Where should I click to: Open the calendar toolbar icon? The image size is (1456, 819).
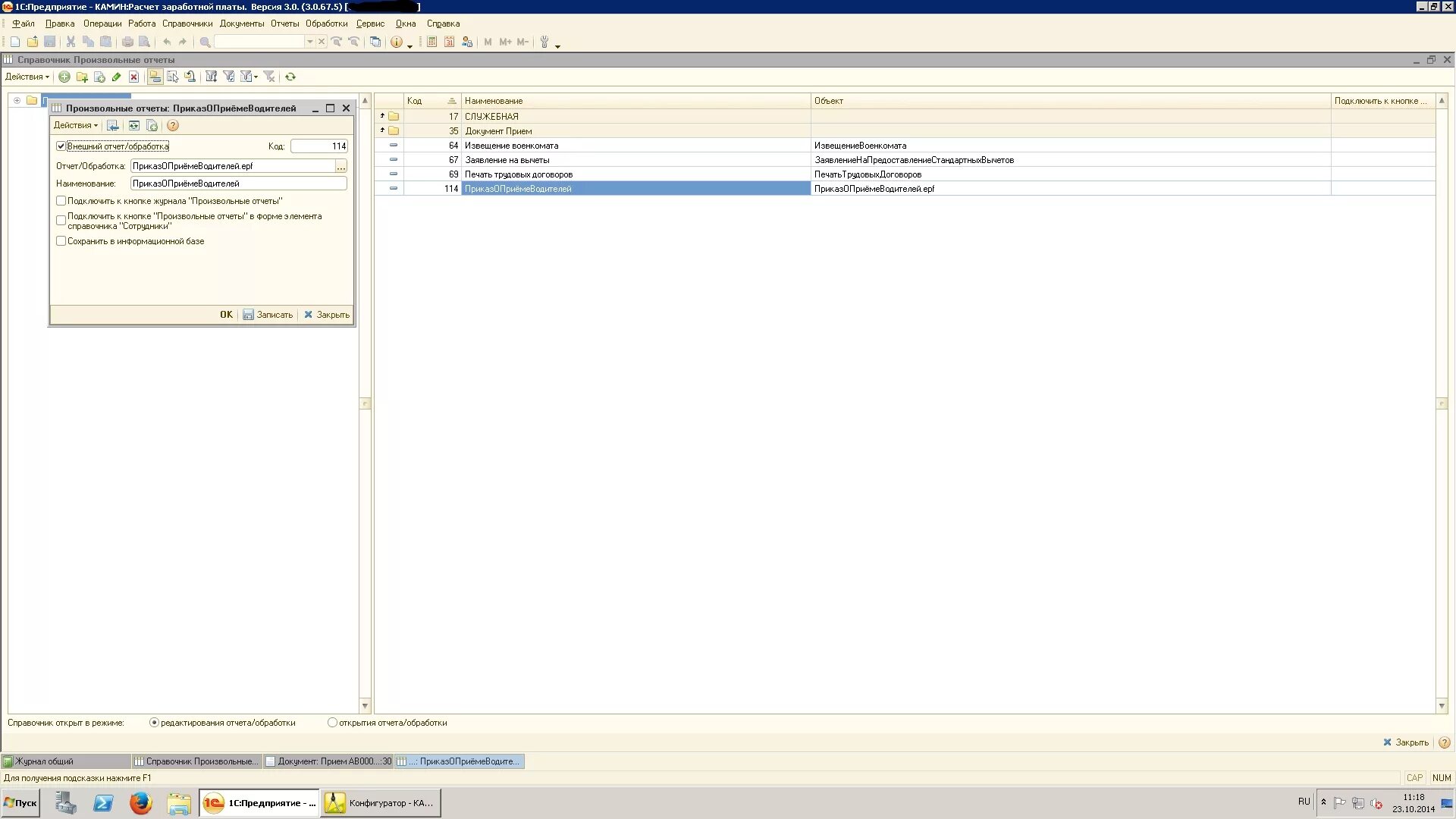pos(449,42)
